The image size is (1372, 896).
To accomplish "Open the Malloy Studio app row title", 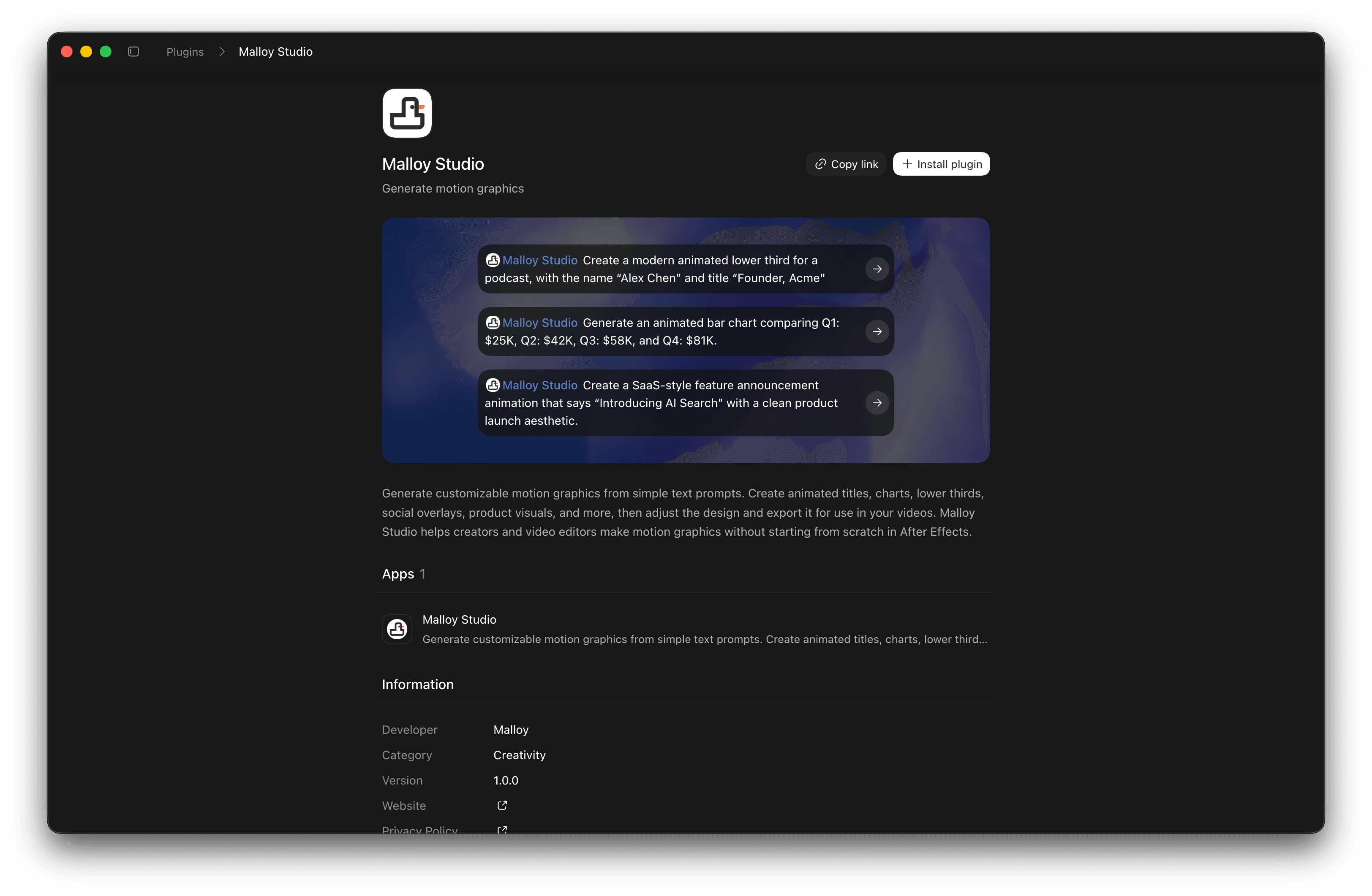I will 459,619.
